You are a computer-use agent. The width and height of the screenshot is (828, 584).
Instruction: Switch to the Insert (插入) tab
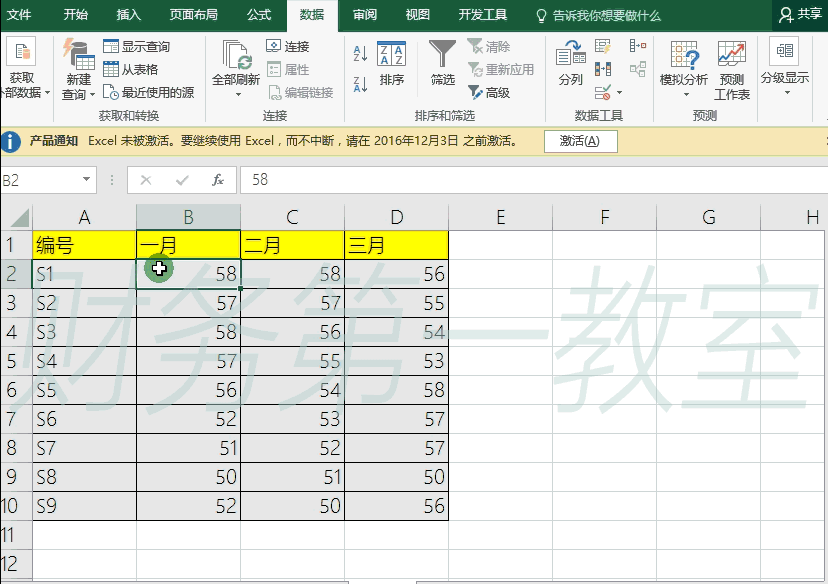click(128, 15)
